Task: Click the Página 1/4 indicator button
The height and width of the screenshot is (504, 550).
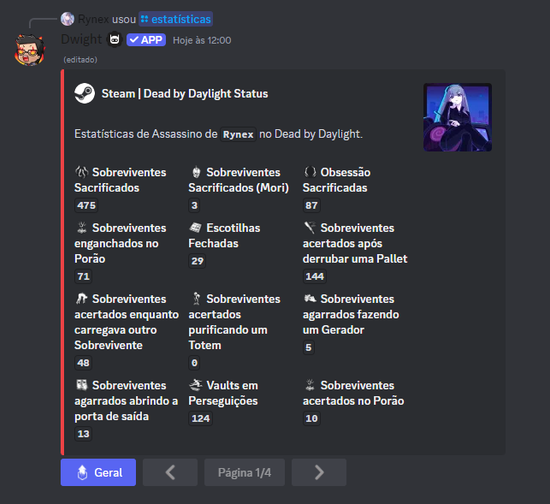Action: pyautogui.click(x=244, y=472)
